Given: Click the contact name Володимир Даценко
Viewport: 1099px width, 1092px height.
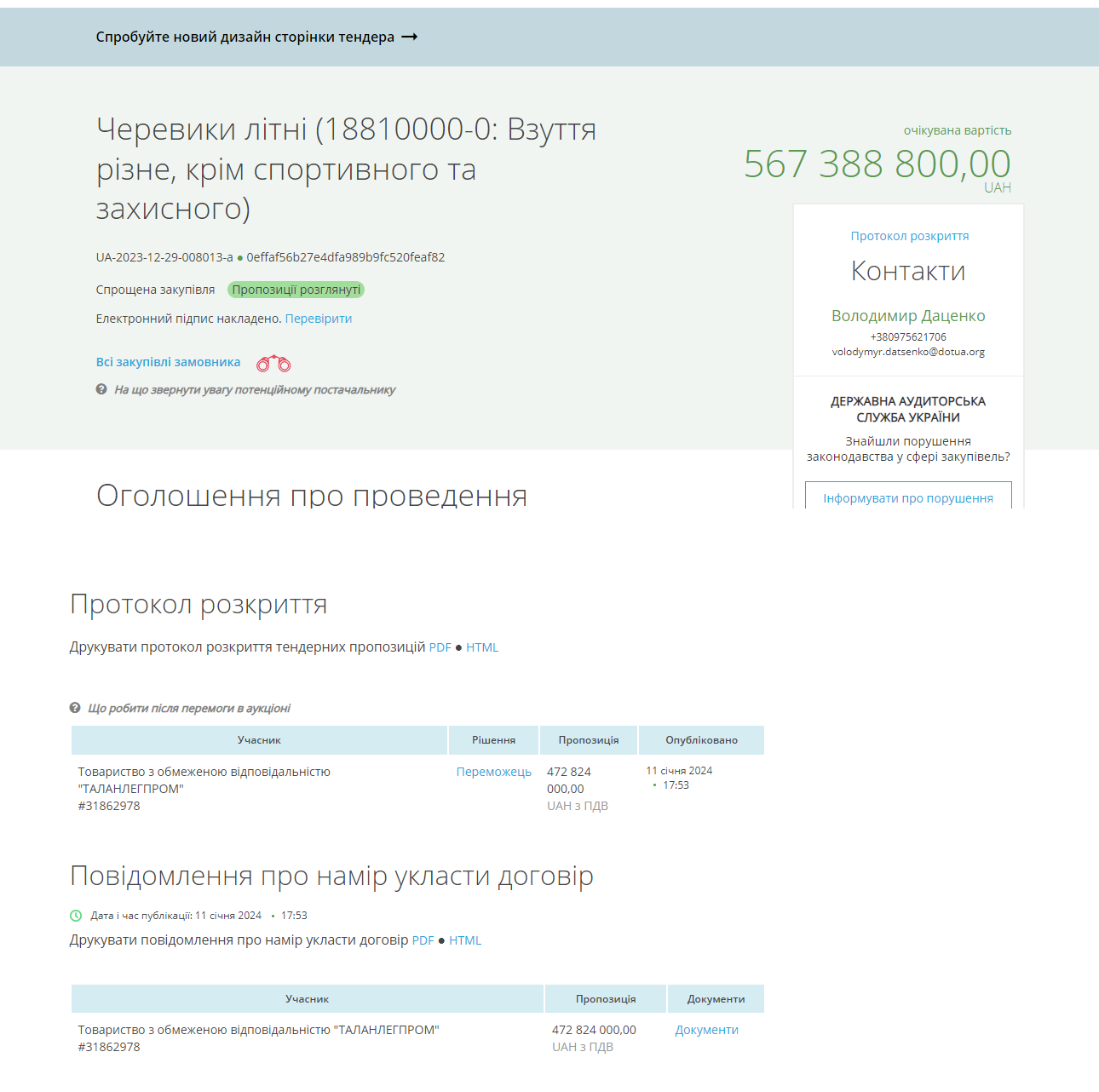Looking at the screenshot, I should (x=908, y=316).
